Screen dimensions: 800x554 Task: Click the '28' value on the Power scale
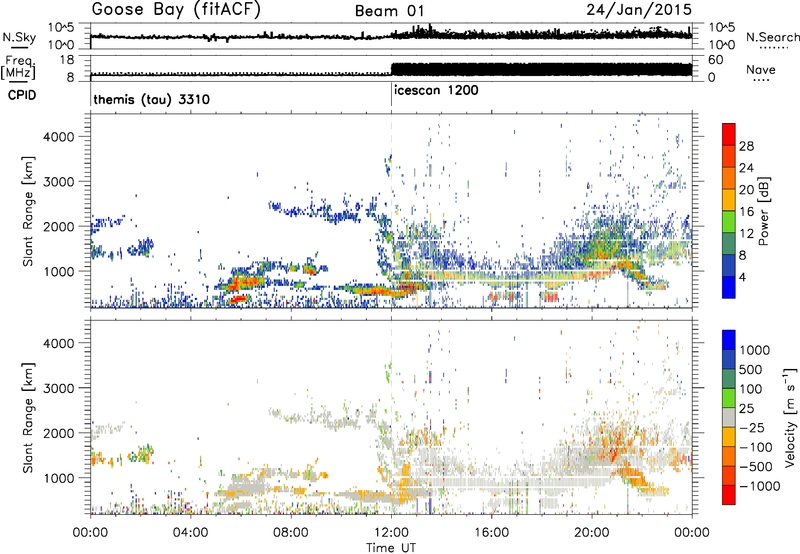tap(746, 146)
